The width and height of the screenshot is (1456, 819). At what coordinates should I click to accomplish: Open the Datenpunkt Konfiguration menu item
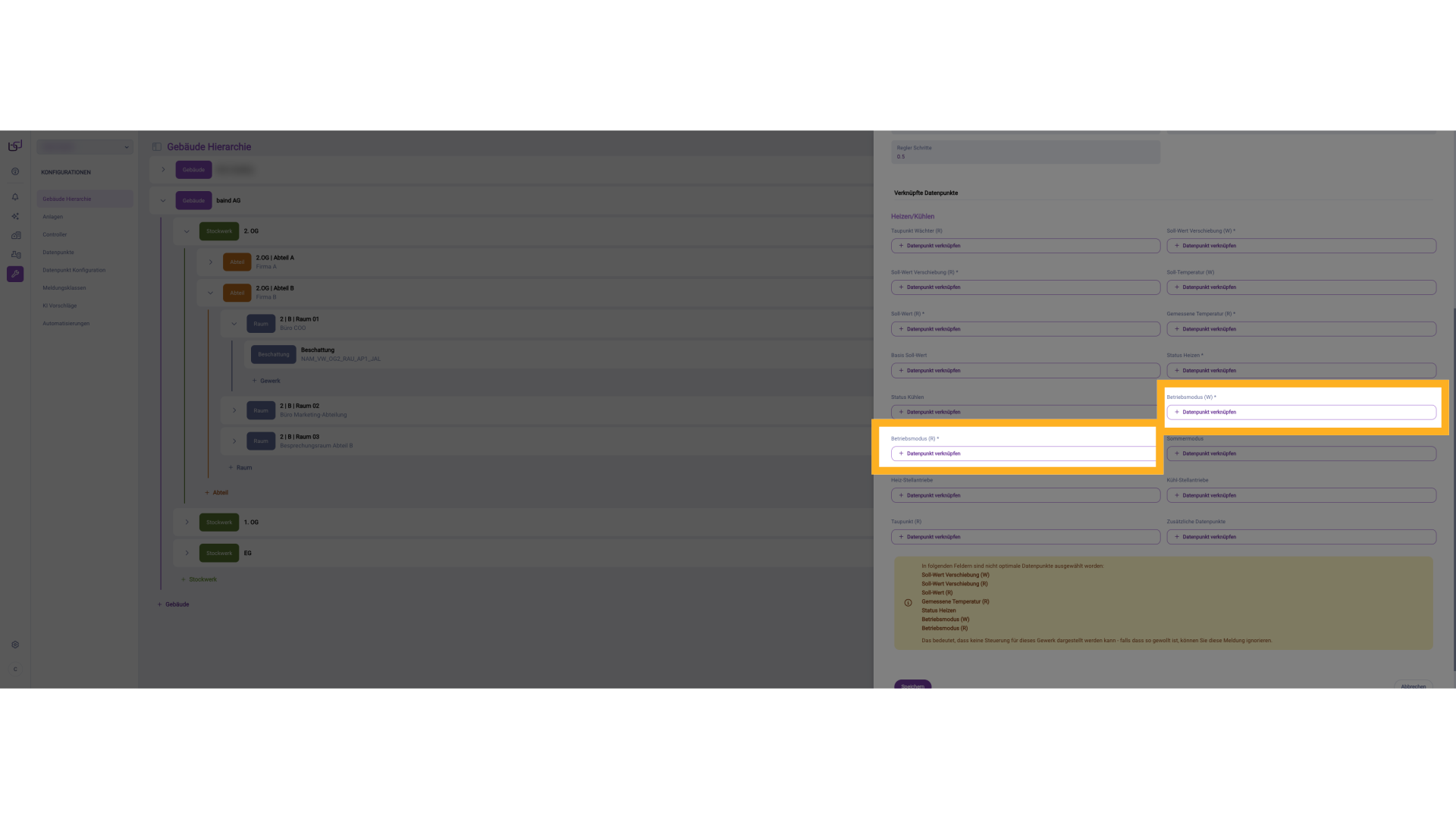74,270
